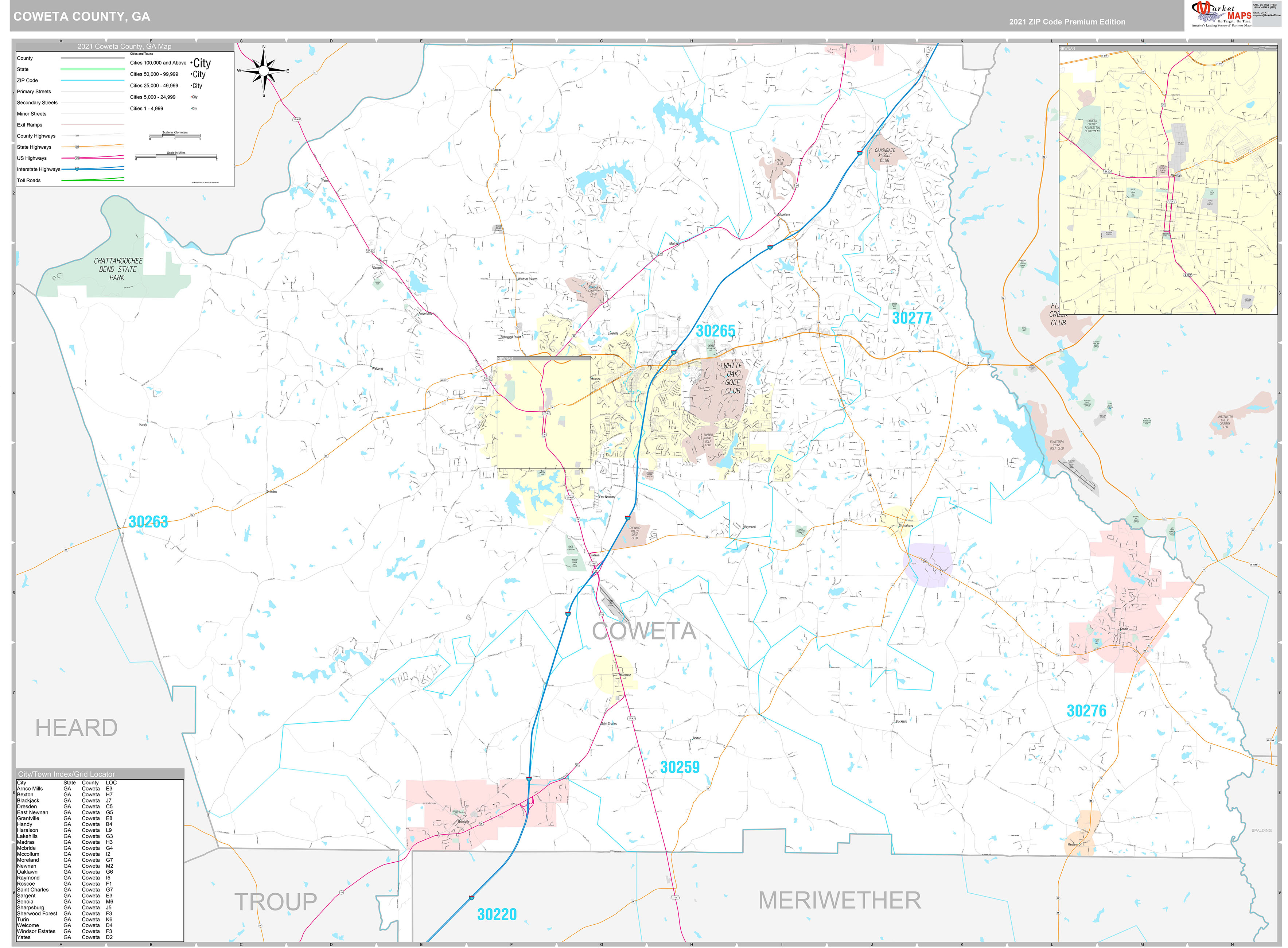Screen dimensions: 1288x948
Task: Click the Minor Streets legend entry
Action: [32, 114]
